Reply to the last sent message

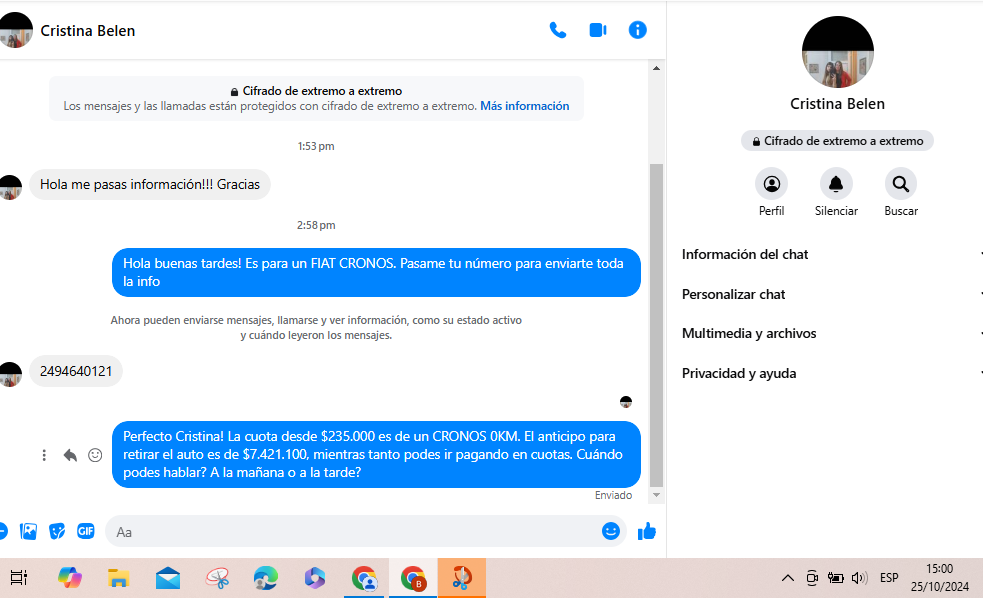pyautogui.click(x=70, y=455)
